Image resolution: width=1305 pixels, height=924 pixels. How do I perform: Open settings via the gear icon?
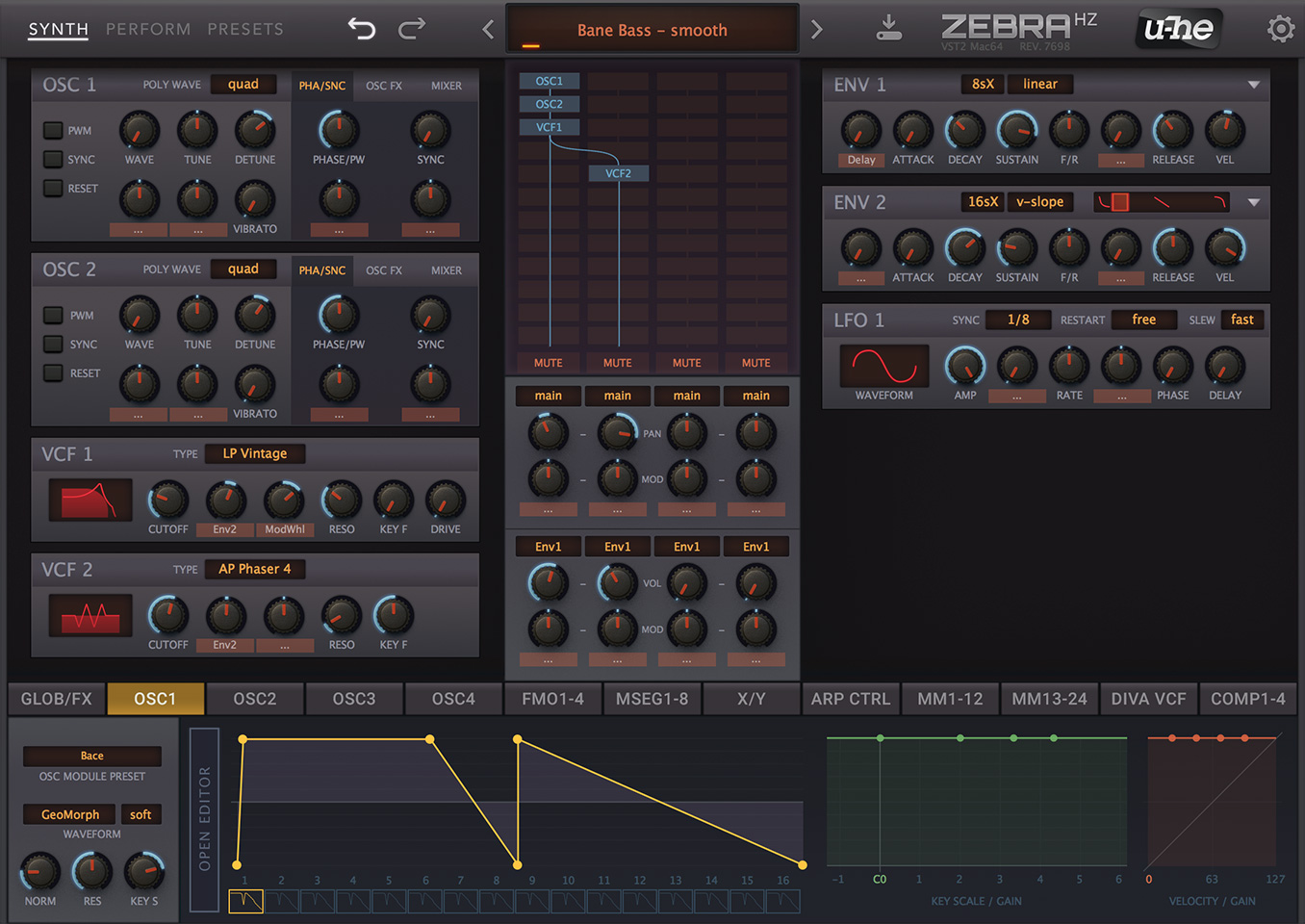point(1281,29)
